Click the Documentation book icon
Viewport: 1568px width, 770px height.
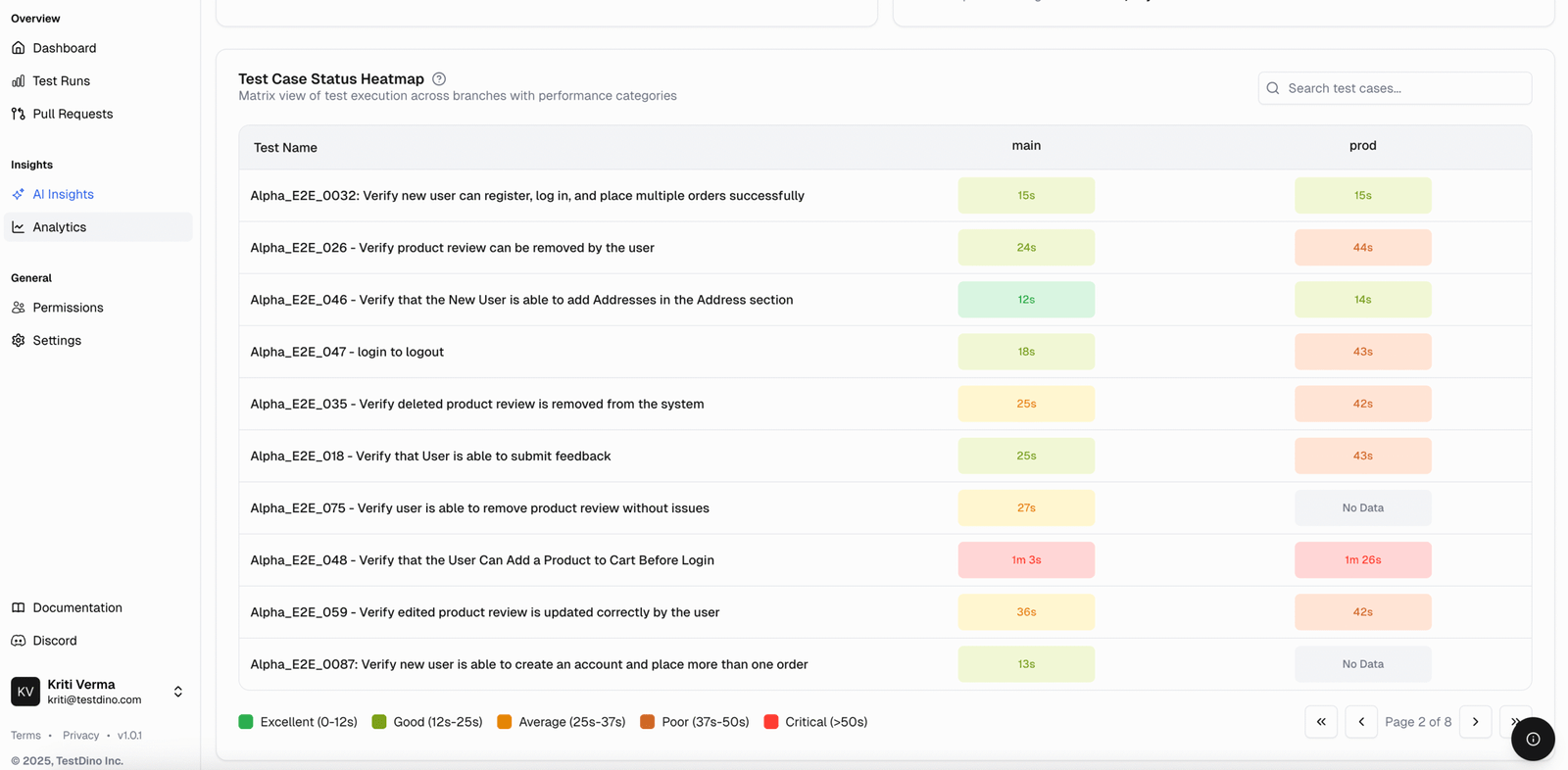coord(18,607)
